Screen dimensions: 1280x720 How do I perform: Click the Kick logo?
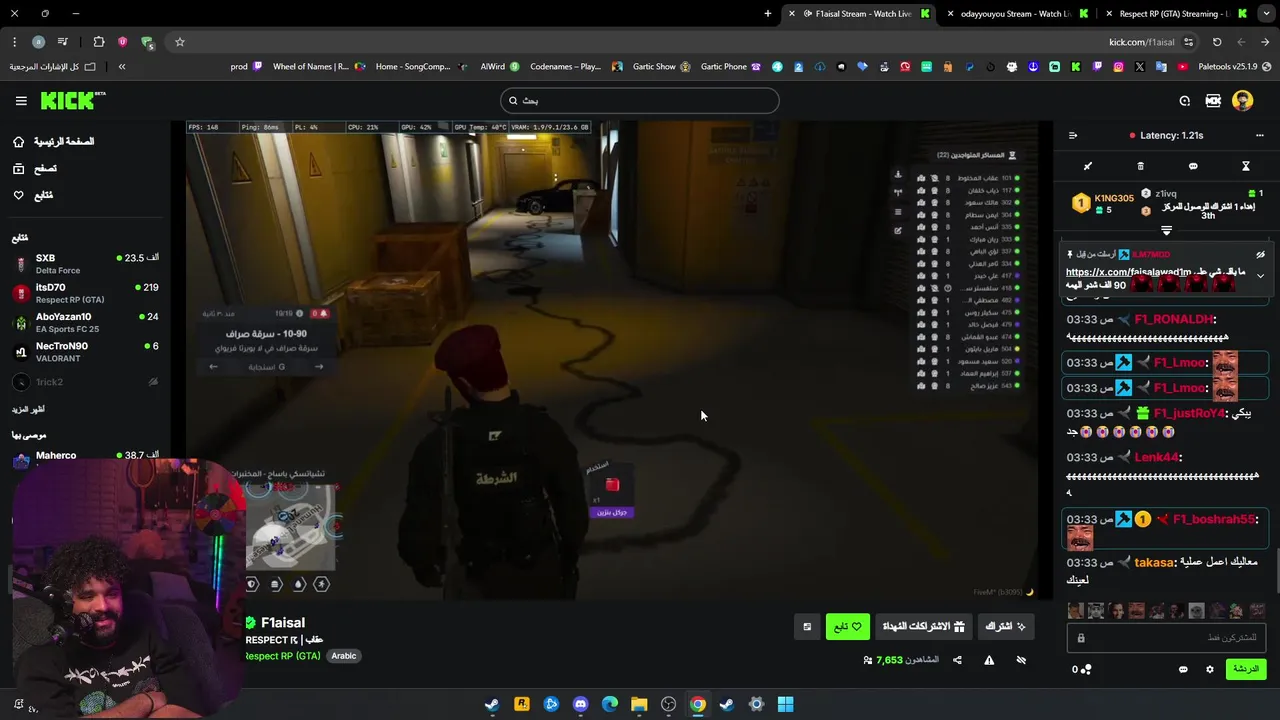click(73, 100)
